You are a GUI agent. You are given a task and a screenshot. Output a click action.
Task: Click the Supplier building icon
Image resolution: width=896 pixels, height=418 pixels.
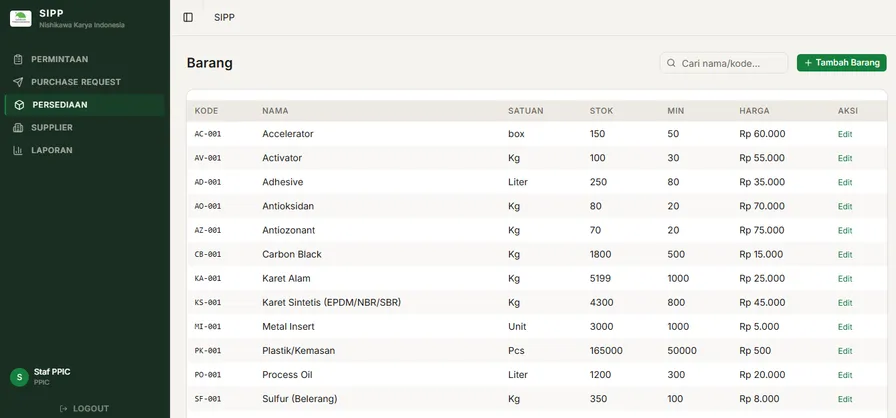pos(18,128)
